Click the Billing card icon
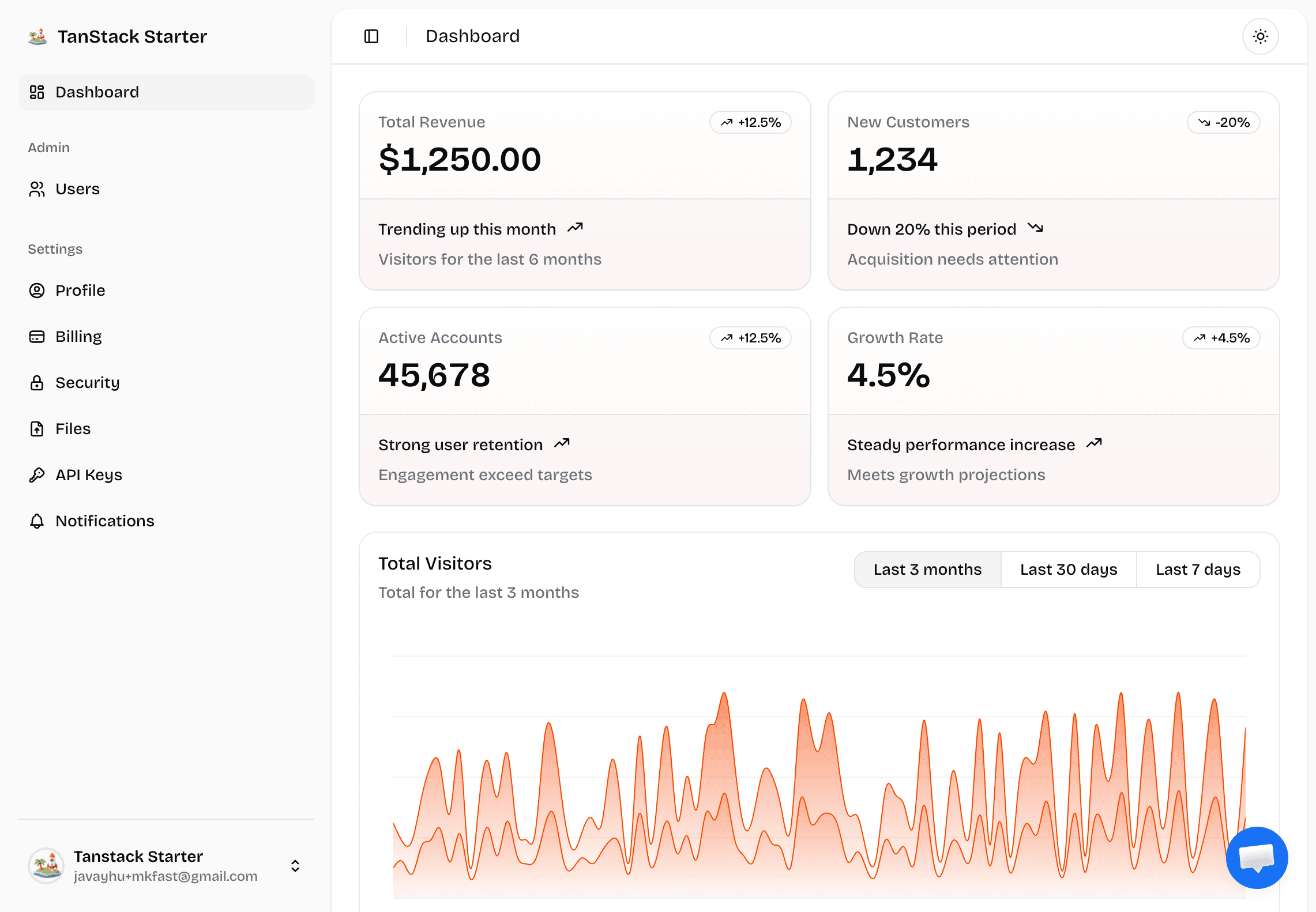Screen dimensions: 1316x912 pyautogui.click(x=37, y=337)
